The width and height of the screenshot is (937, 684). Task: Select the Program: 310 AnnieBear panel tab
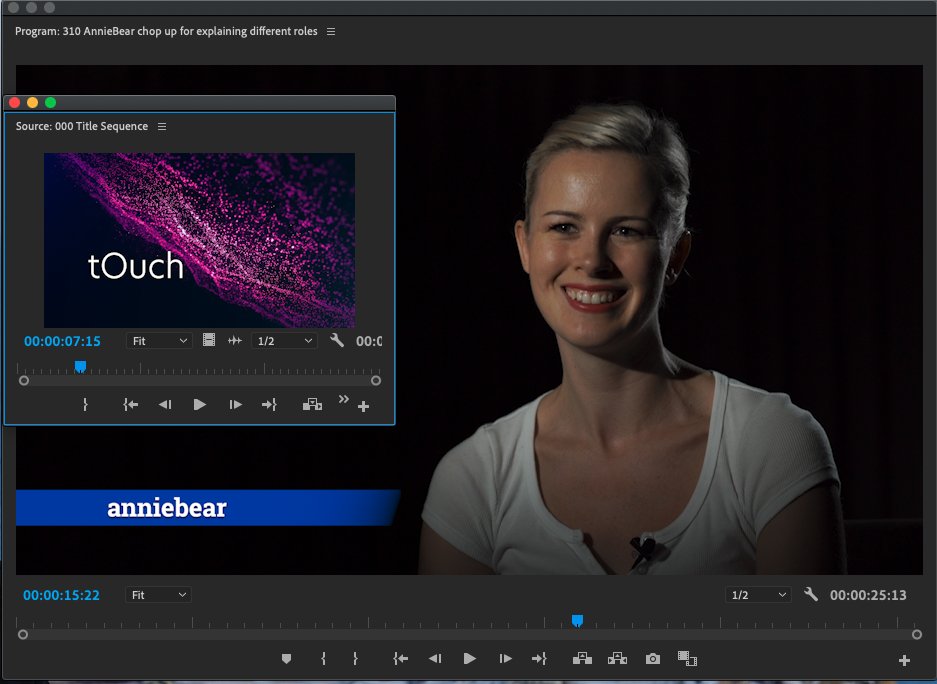[166, 32]
